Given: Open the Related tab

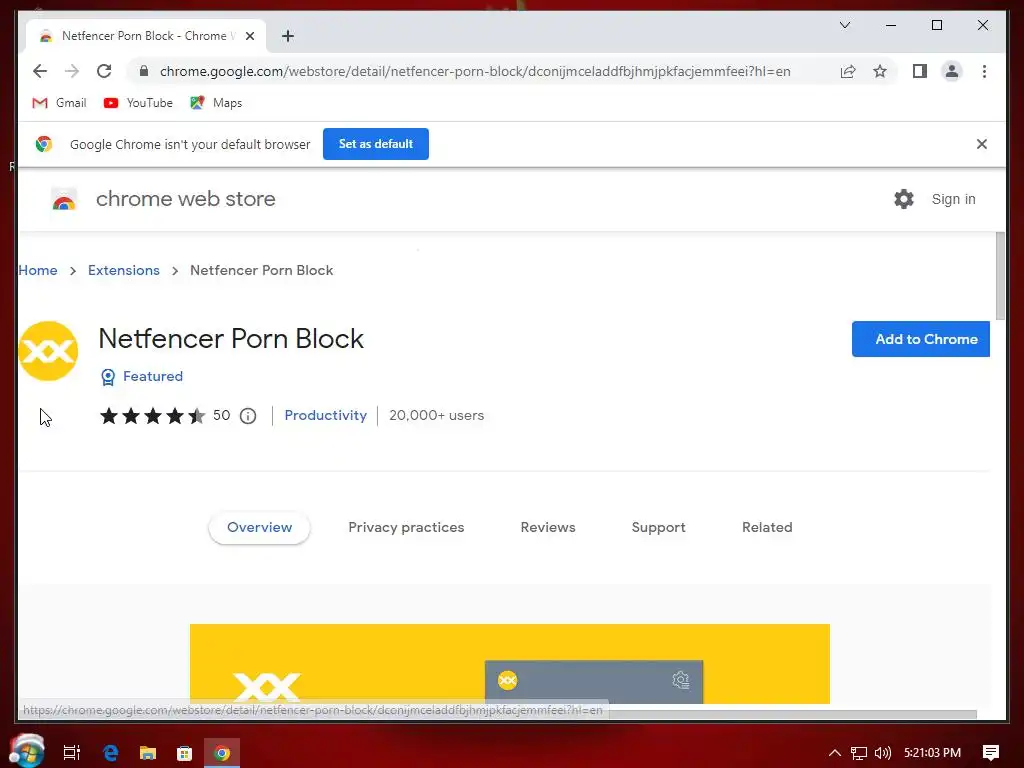Looking at the screenshot, I should coord(767,528).
